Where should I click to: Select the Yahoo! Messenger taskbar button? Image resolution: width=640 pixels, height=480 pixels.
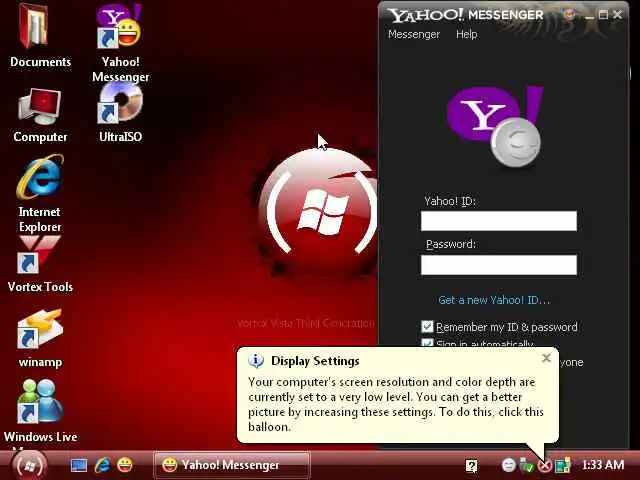click(232, 465)
